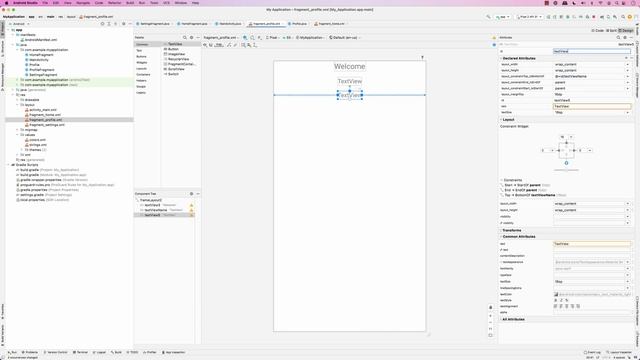Click the id input field
The height and width of the screenshot is (360, 640).
[592, 51]
